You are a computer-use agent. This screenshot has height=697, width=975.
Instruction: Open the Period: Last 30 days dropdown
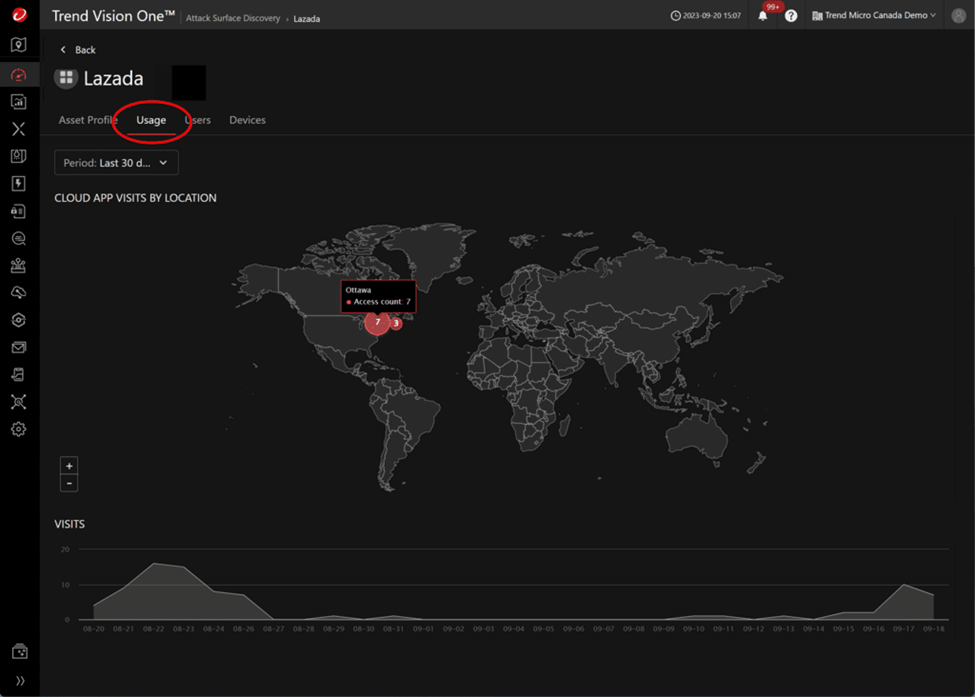click(116, 163)
